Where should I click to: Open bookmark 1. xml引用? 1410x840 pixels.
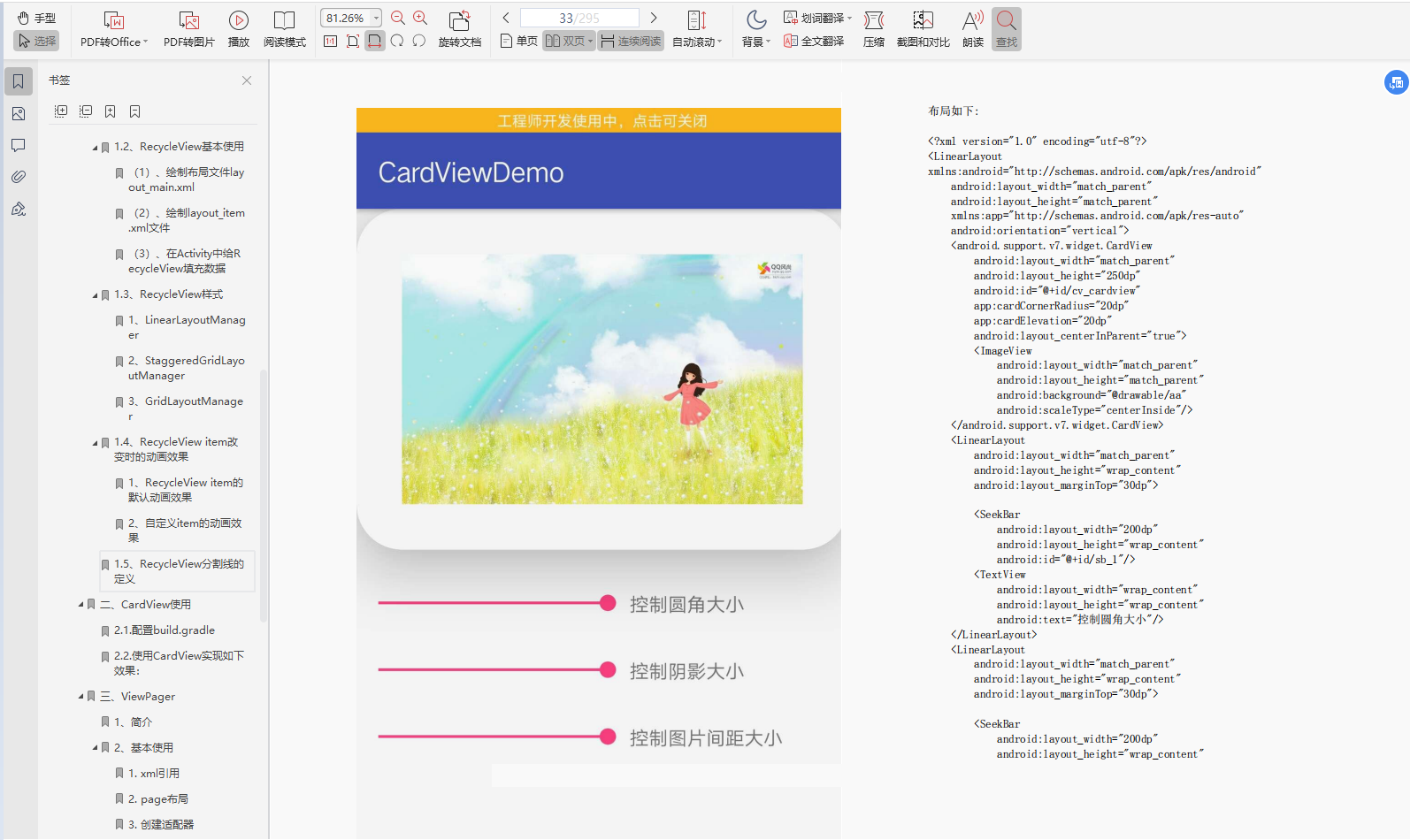(x=154, y=774)
